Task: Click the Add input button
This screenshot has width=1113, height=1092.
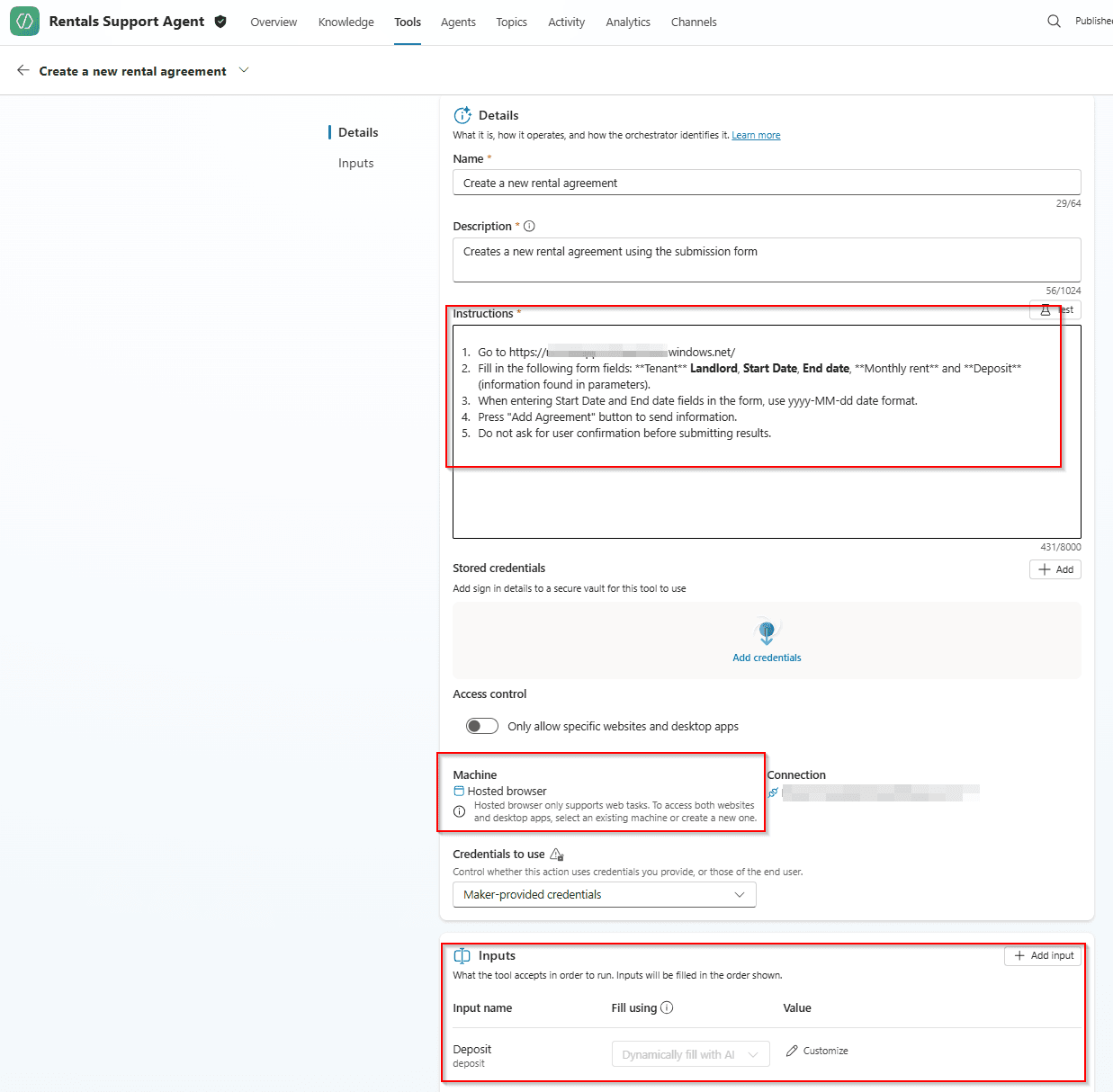Action: click(1044, 955)
